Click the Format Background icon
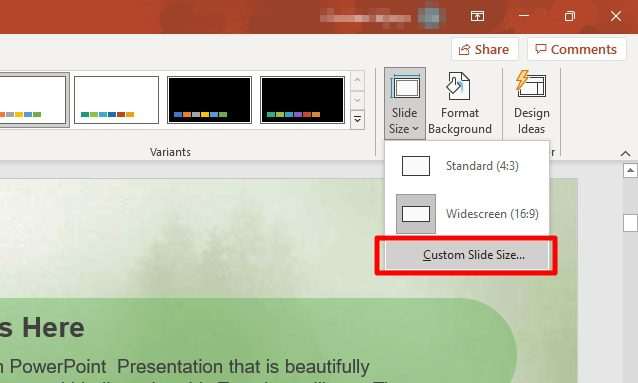 [459, 103]
